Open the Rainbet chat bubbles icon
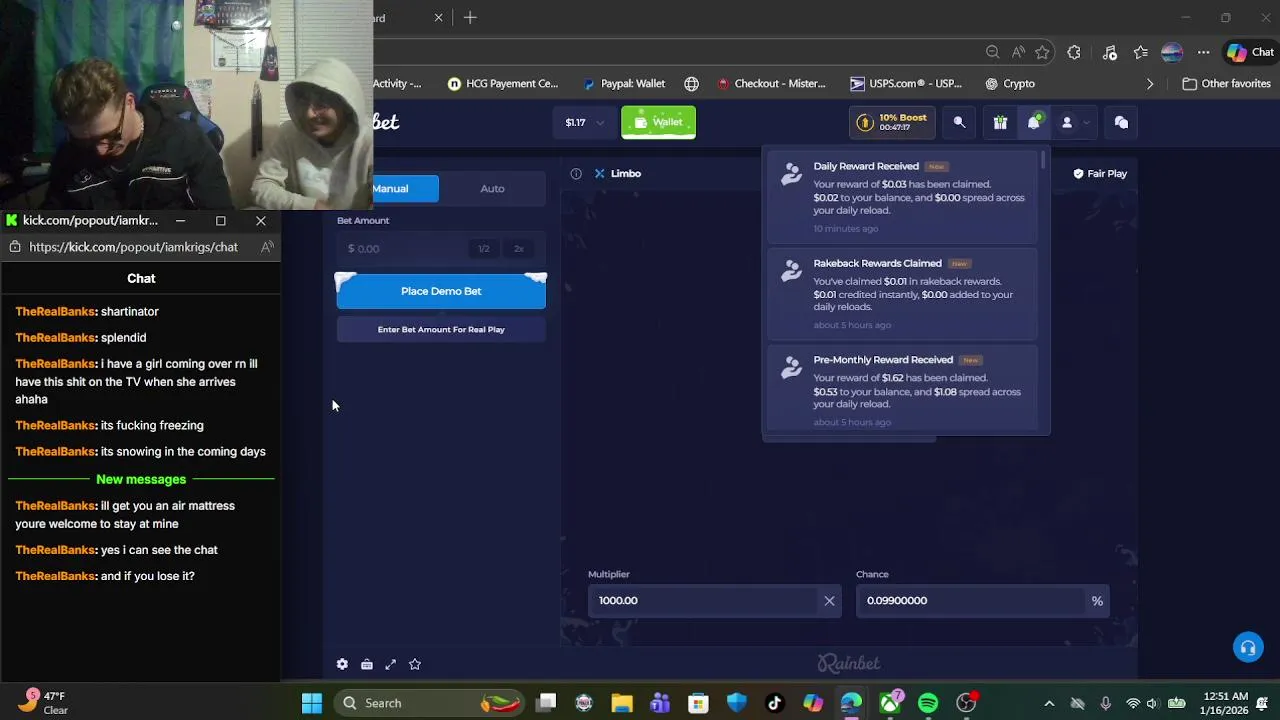This screenshot has width=1280, height=720. (1121, 122)
